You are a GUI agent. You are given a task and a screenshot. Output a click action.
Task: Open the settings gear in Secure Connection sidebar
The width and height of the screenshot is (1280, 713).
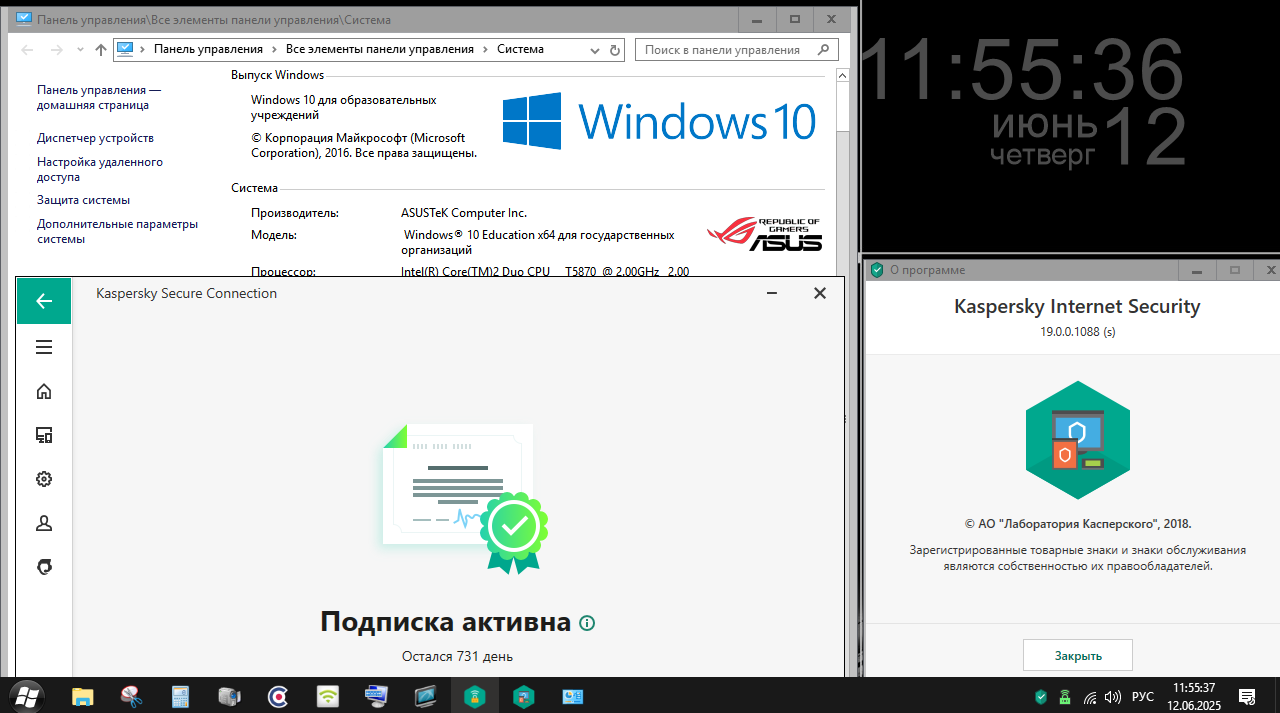coord(44,479)
